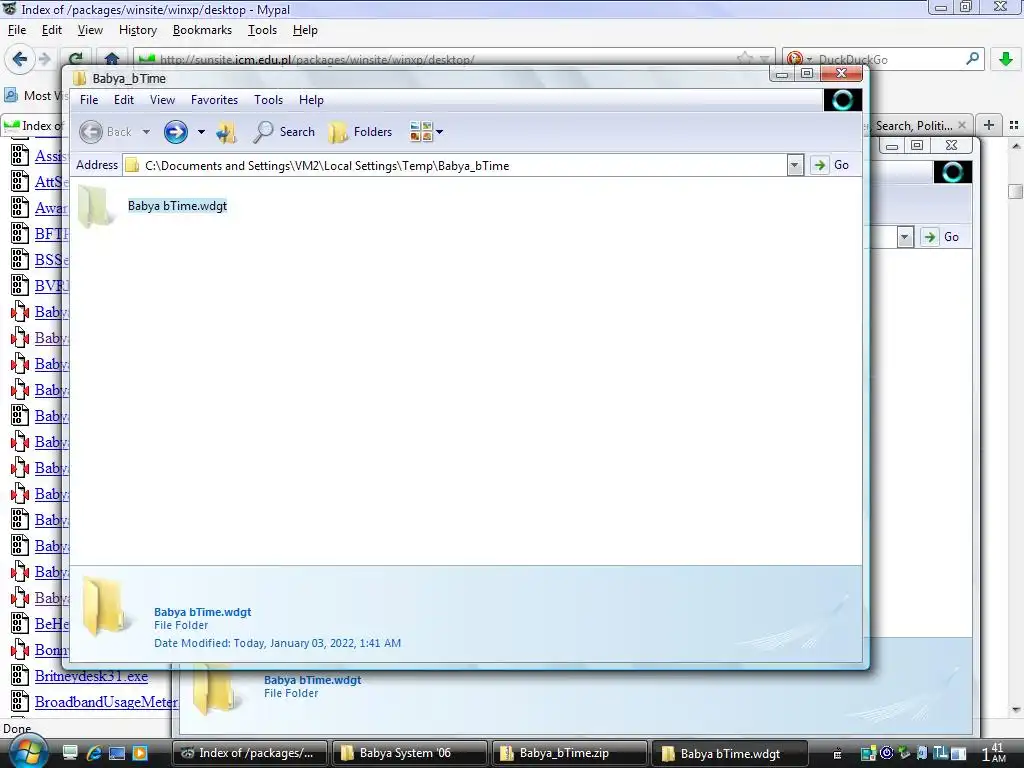
Task: Click Go arrow in Babya_bTime address bar
Action: pos(819,165)
